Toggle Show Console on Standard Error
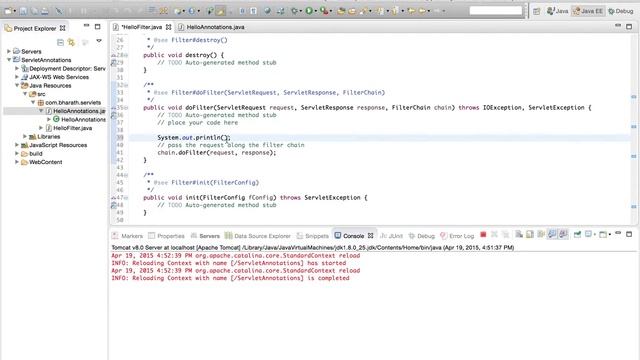Viewport: 640px width, 360px height. 563,235
